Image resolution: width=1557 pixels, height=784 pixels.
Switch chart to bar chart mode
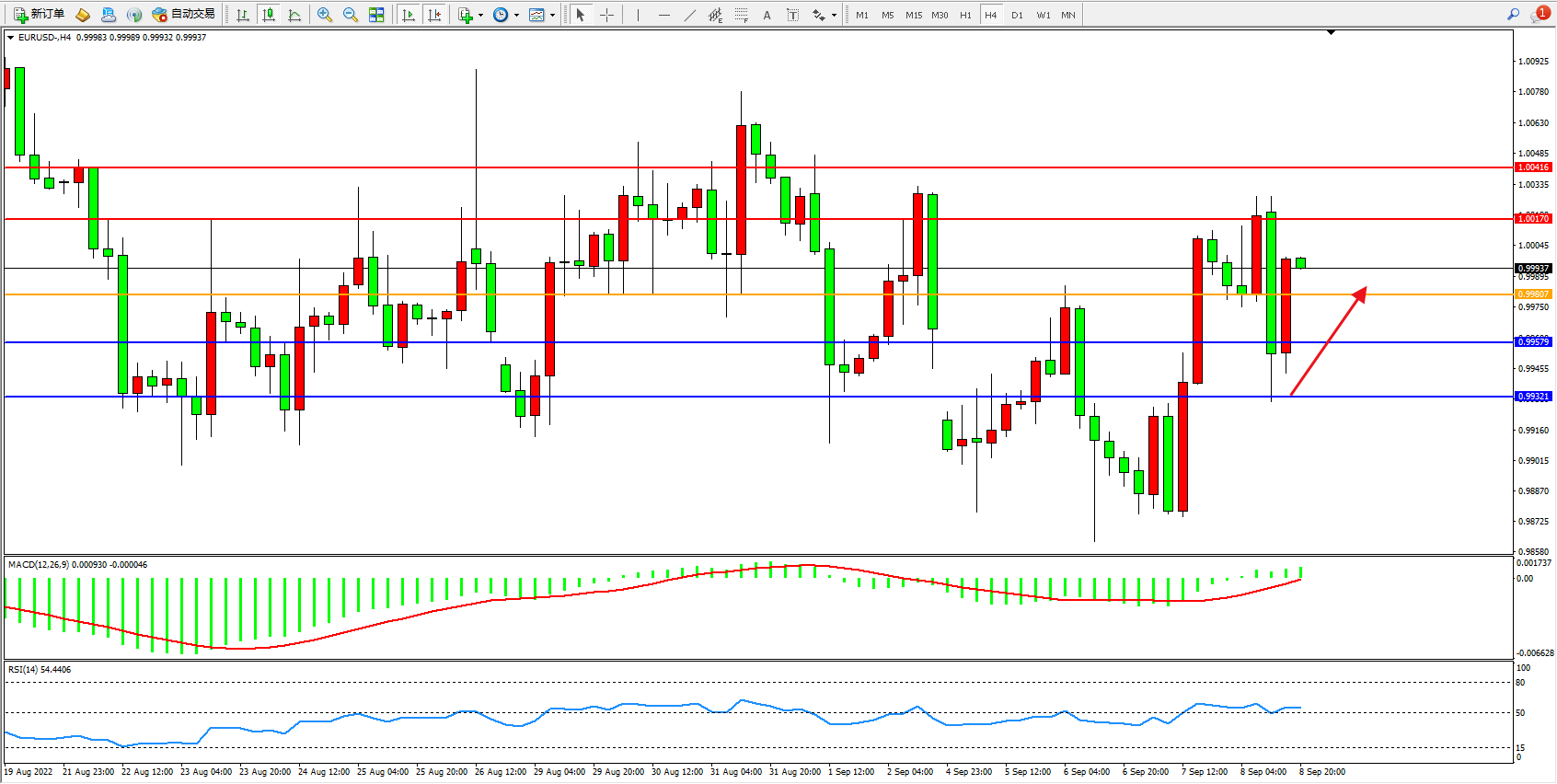point(243,15)
